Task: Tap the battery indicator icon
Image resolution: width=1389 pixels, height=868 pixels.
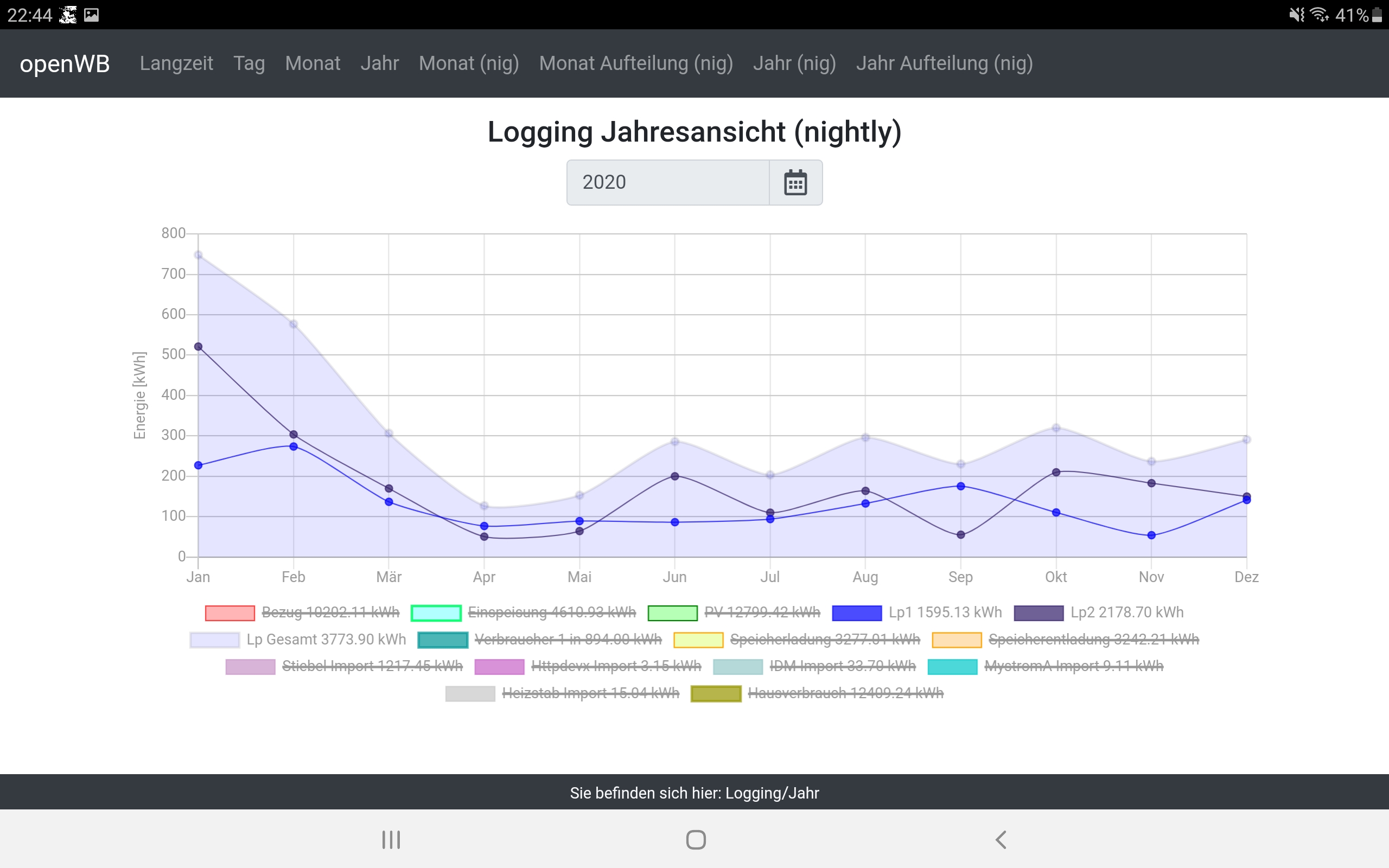Action: (1378, 14)
